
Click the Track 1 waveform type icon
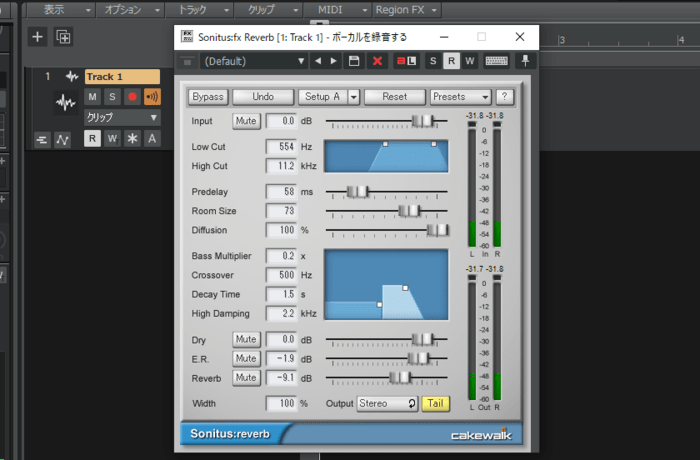(x=72, y=77)
